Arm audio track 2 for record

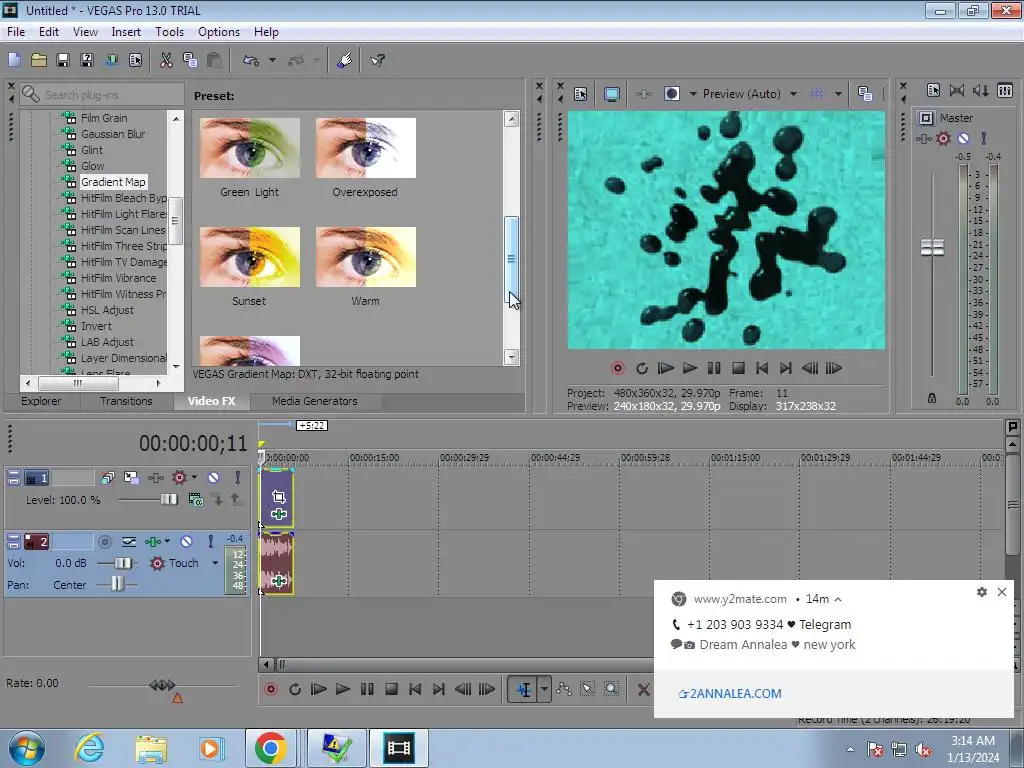tap(104, 541)
